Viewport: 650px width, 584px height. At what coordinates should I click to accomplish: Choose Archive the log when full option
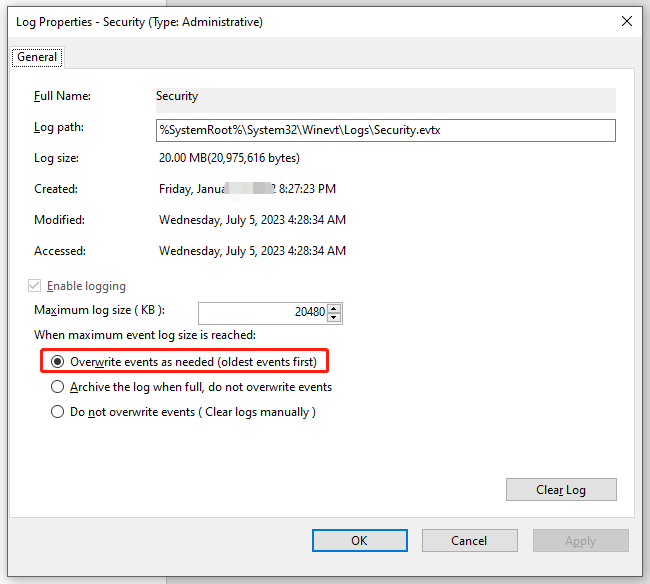(58, 387)
